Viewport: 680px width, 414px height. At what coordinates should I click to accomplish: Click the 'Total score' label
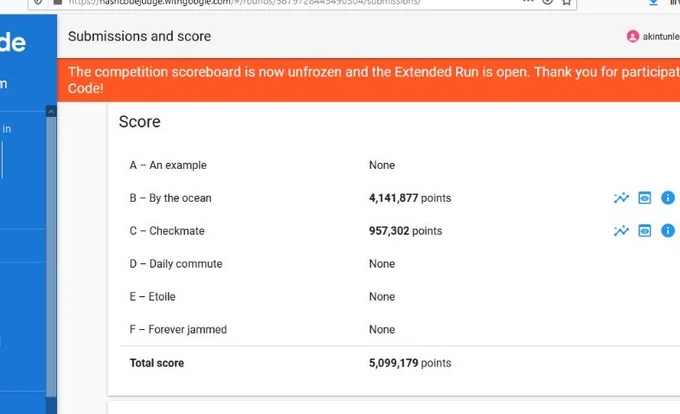(x=157, y=363)
